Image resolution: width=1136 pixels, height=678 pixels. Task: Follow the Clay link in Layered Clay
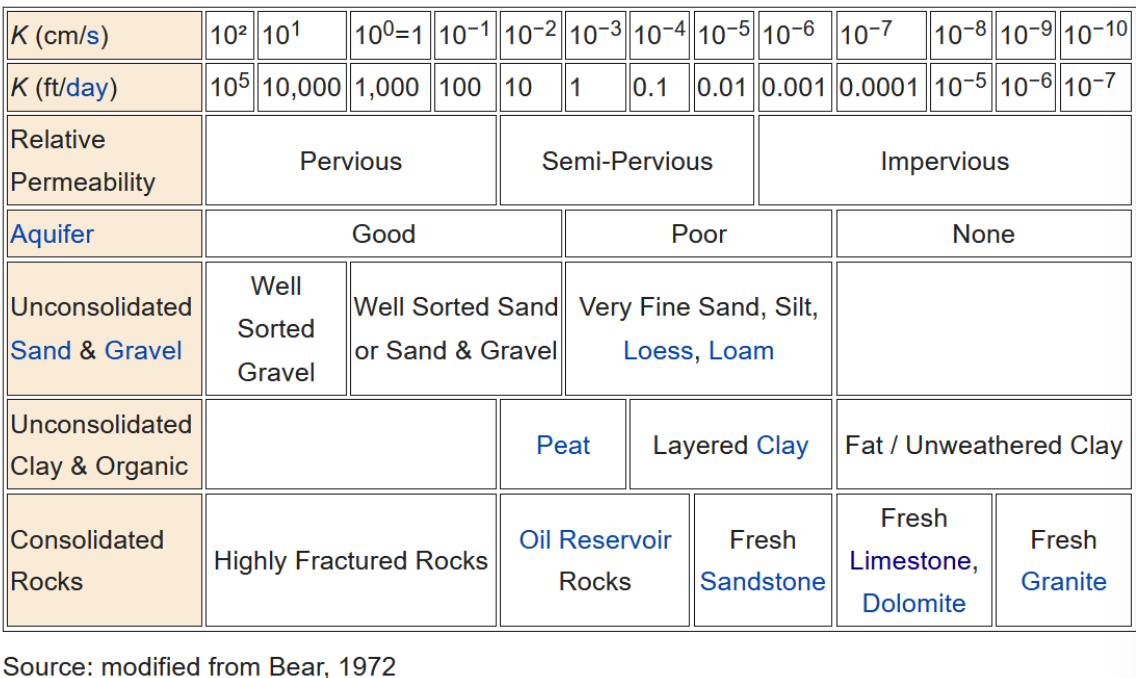[782, 445]
